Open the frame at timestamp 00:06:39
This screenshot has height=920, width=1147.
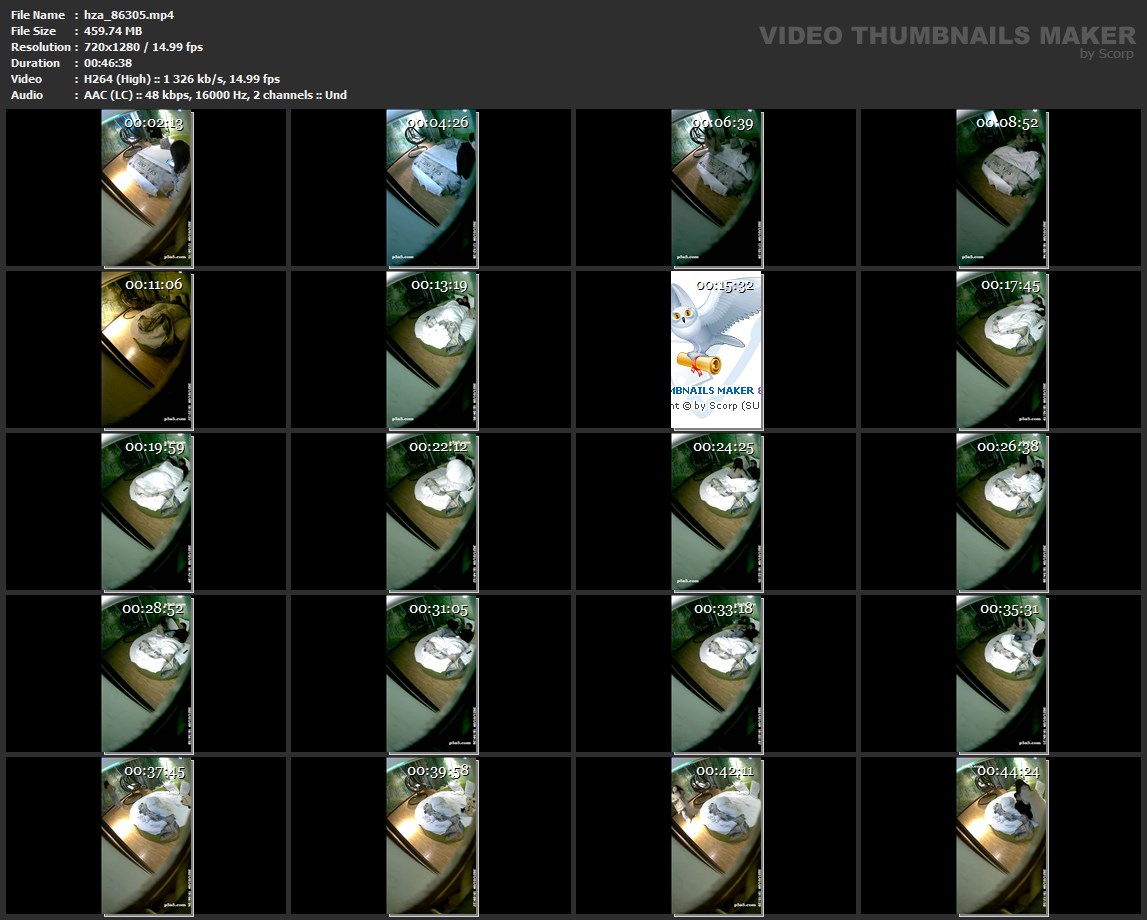pyautogui.click(x=717, y=188)
